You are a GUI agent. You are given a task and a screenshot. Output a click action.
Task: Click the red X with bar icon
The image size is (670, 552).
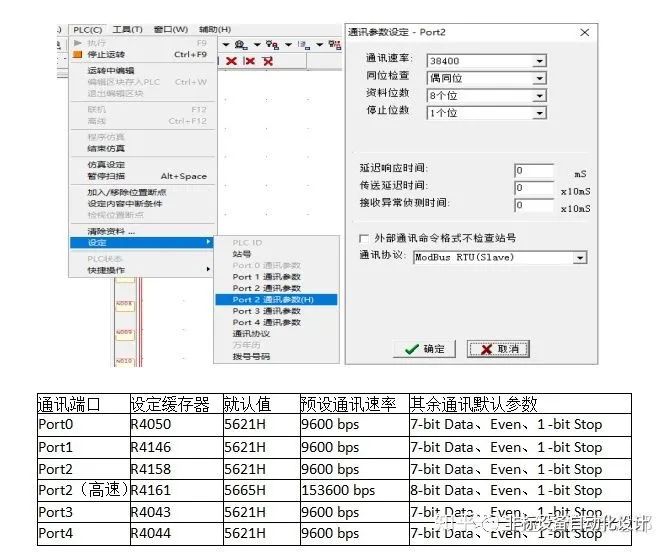249,61
